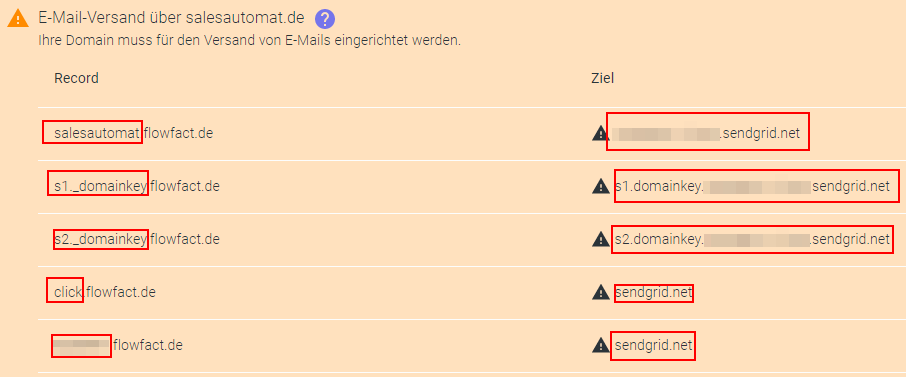The width and height of the screenshot is (906, 377).
Task: Click warning icon beside s2.domainkey target
Action: pos(601,239)
